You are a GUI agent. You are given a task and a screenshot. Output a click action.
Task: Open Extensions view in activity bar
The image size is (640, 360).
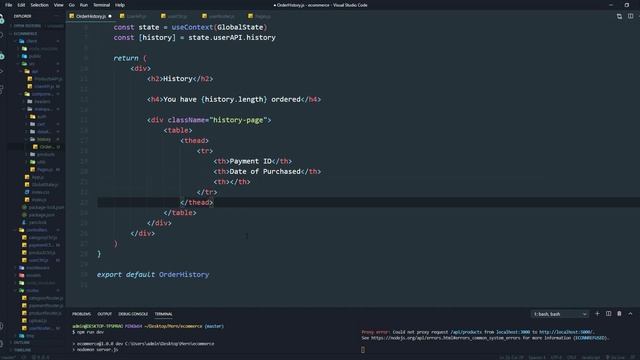(2, 89)
